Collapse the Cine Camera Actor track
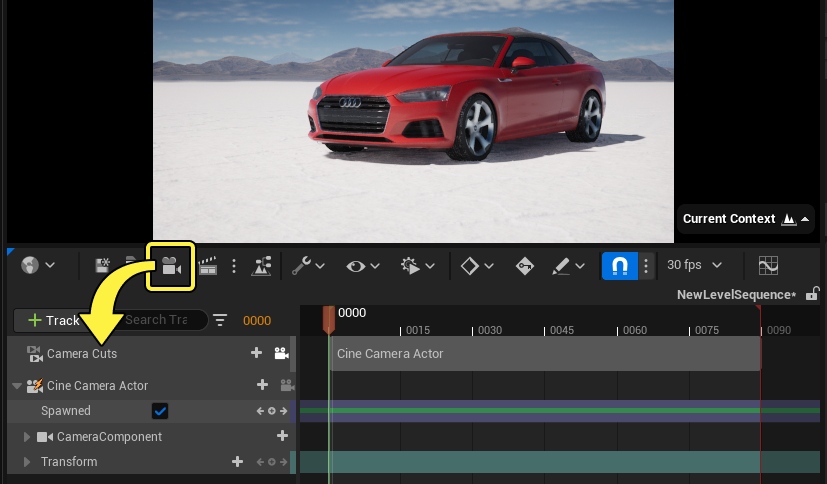Screen dimensions: 827x484 pos(17,386)
